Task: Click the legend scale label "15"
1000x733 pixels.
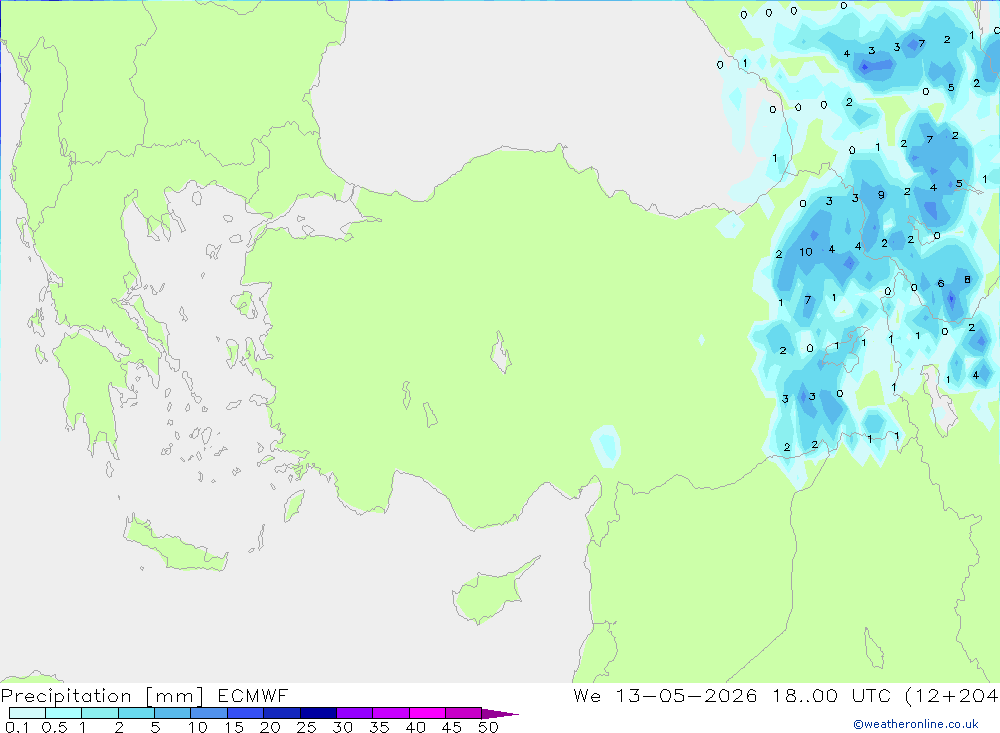Action: [234, 727]
